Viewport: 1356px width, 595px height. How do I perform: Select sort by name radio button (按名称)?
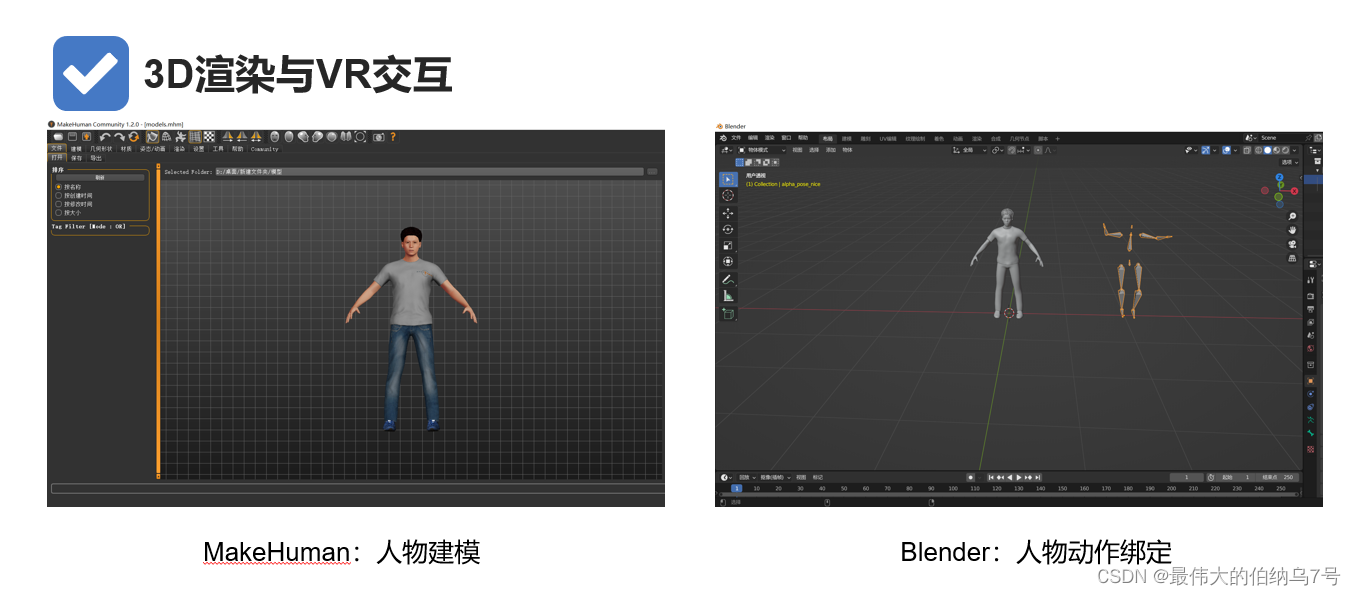(x=58, y=187)
